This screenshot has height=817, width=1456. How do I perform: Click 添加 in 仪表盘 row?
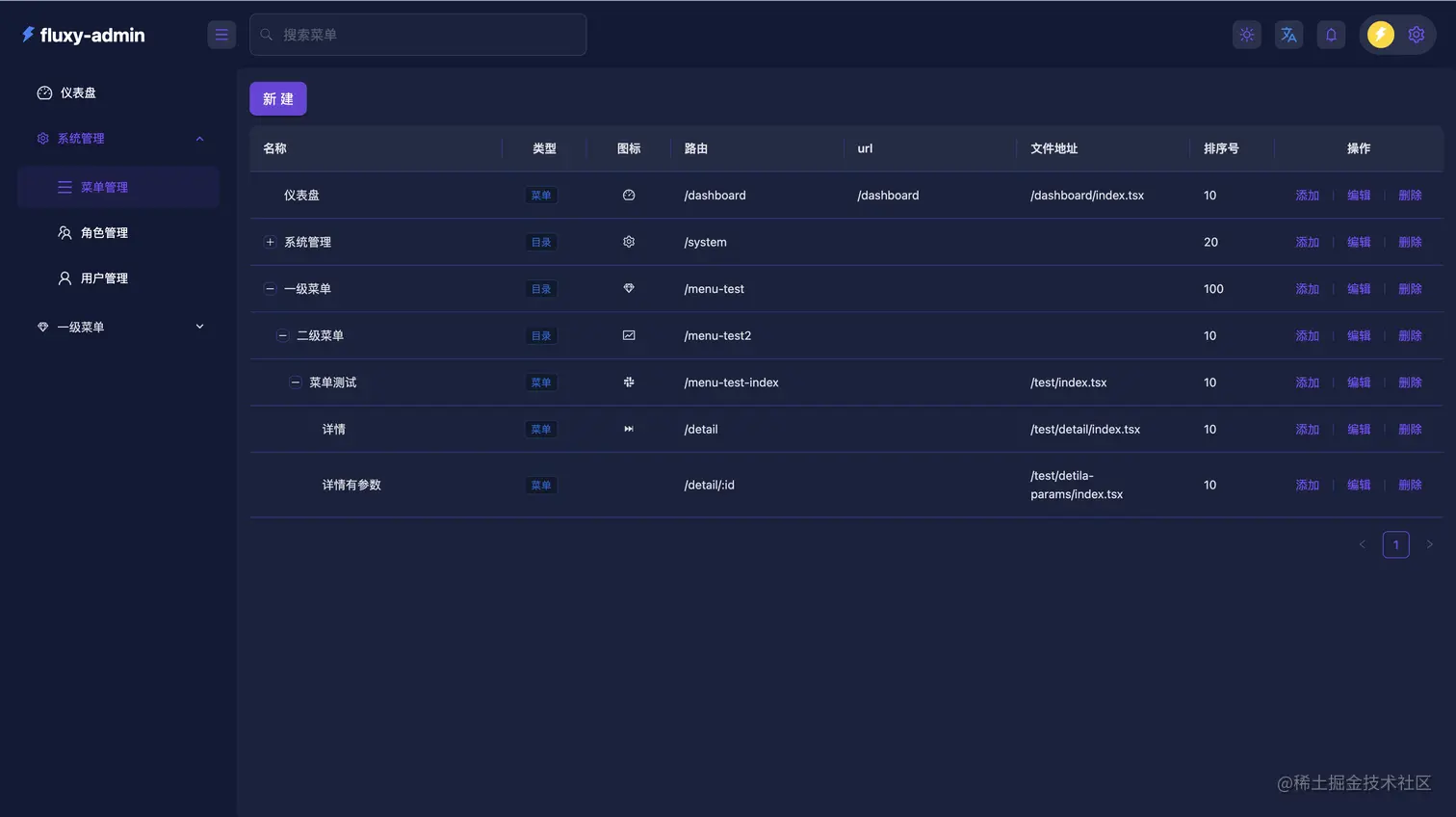(x=1307, y=196)
